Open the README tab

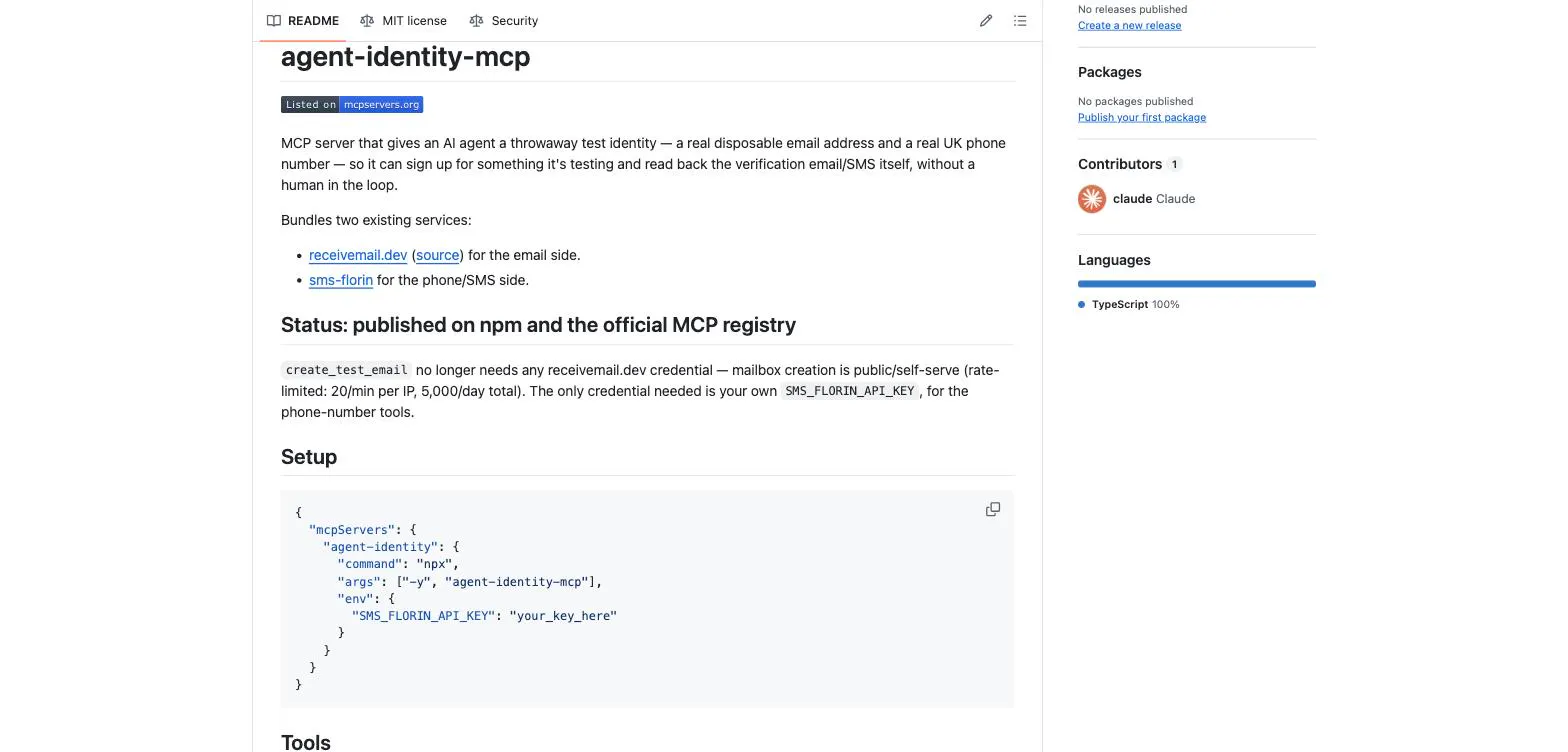[x=303, y=20]
